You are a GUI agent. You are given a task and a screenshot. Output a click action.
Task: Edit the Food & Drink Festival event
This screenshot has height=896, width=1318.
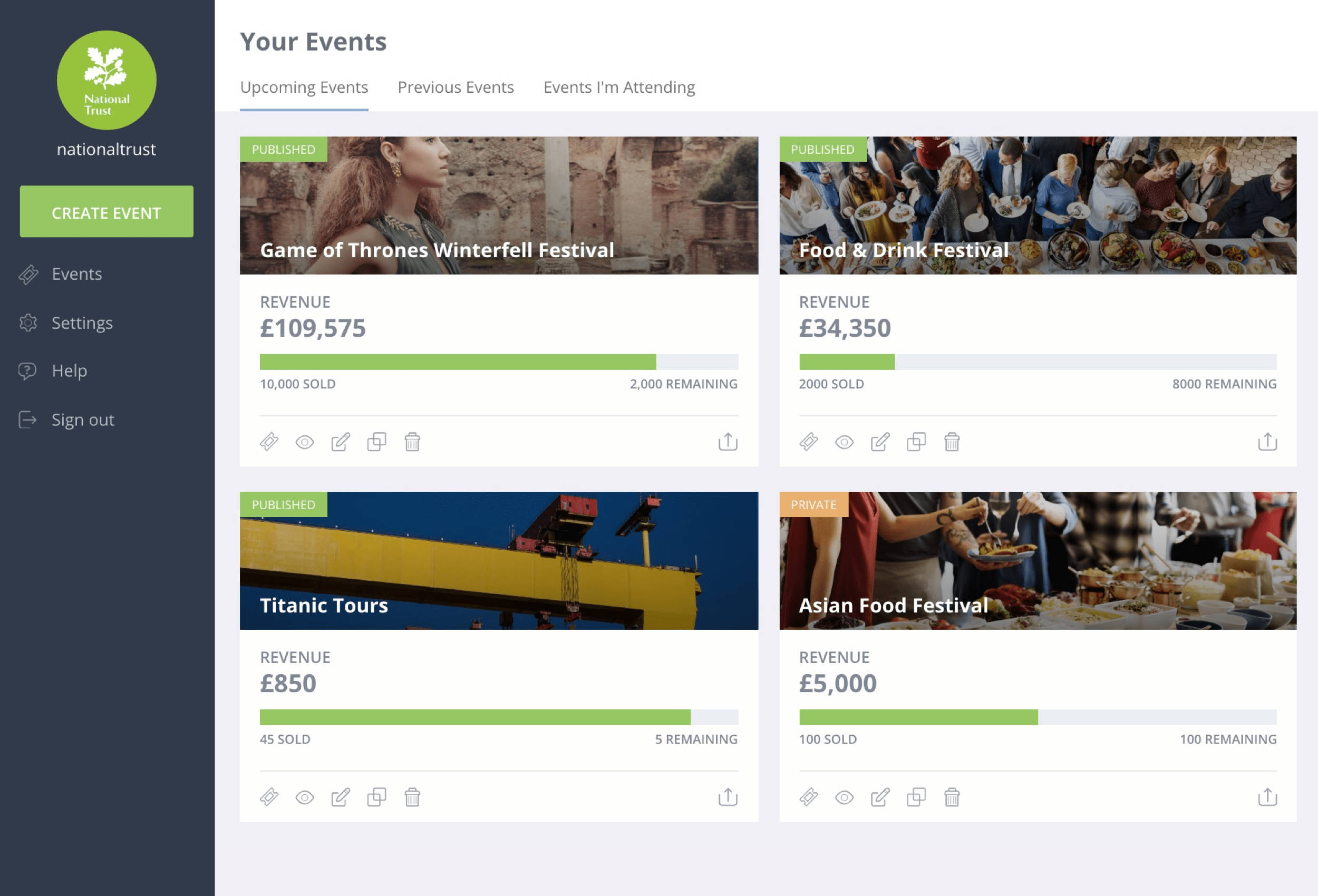click(x=879, y=442)
